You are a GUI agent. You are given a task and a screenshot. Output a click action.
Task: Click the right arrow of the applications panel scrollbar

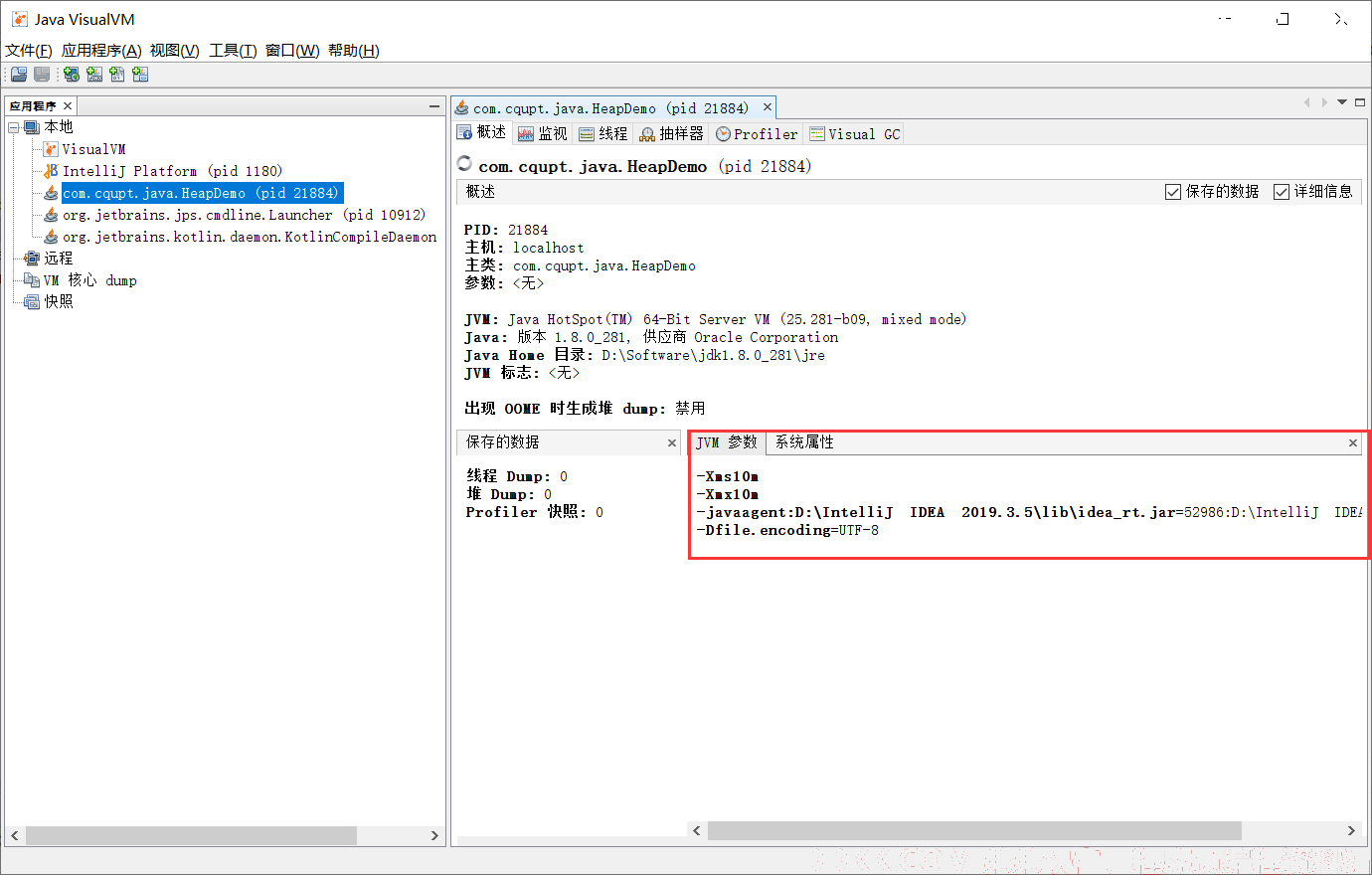tap(434, 835)
